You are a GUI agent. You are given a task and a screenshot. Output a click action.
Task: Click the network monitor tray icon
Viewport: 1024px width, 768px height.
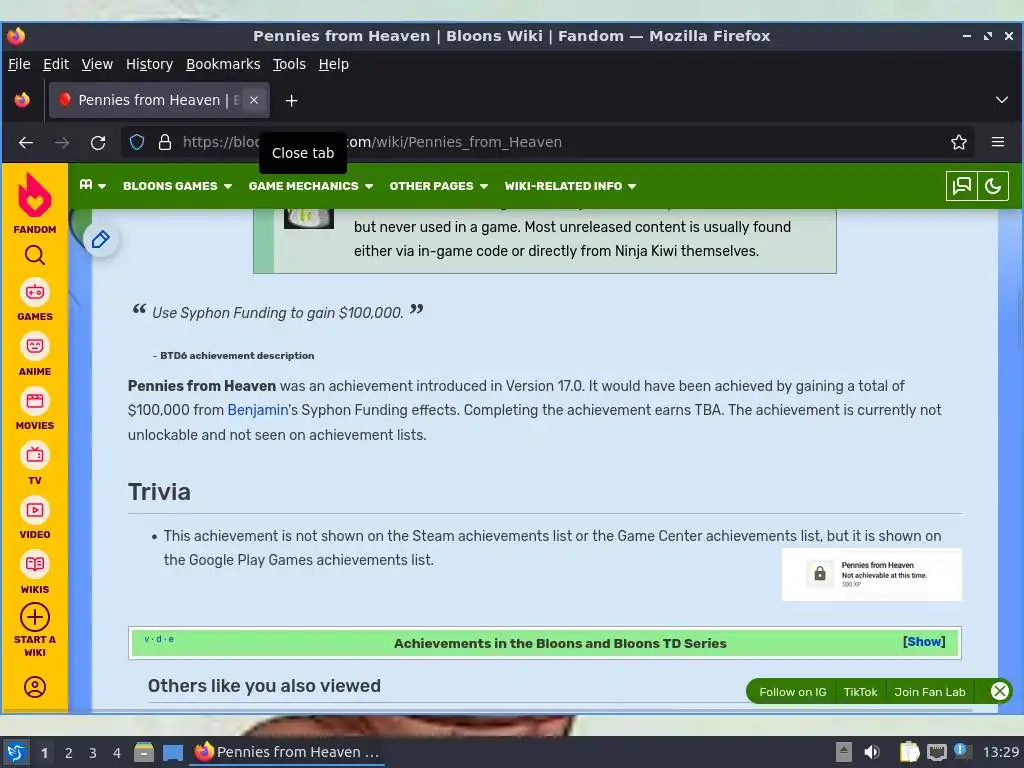(x=936, y=752)
